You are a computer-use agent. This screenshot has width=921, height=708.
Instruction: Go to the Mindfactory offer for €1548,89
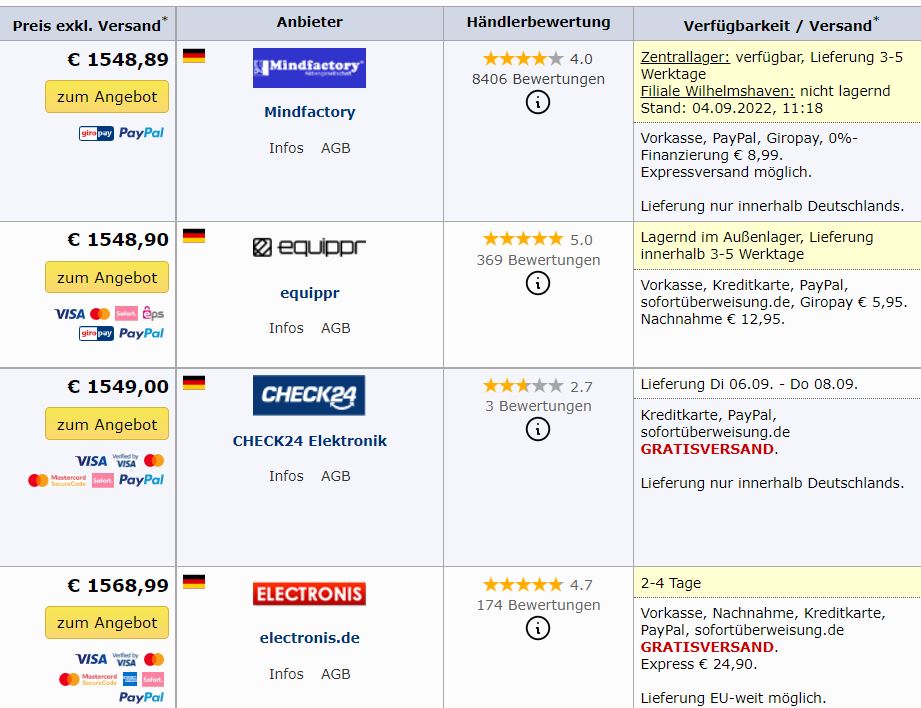click(x=107, y=97)
